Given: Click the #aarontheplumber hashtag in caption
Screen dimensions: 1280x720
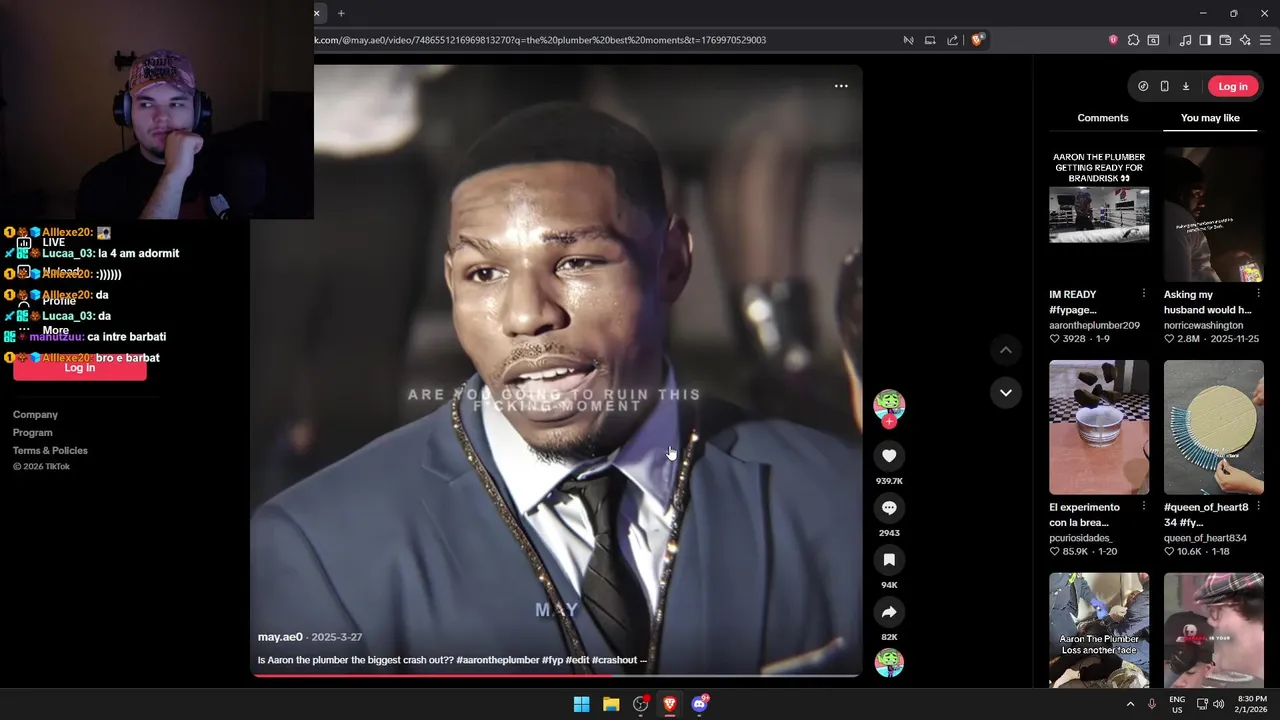Looking at the screenshot, I should pyautogui.click(x=498, y=660).
